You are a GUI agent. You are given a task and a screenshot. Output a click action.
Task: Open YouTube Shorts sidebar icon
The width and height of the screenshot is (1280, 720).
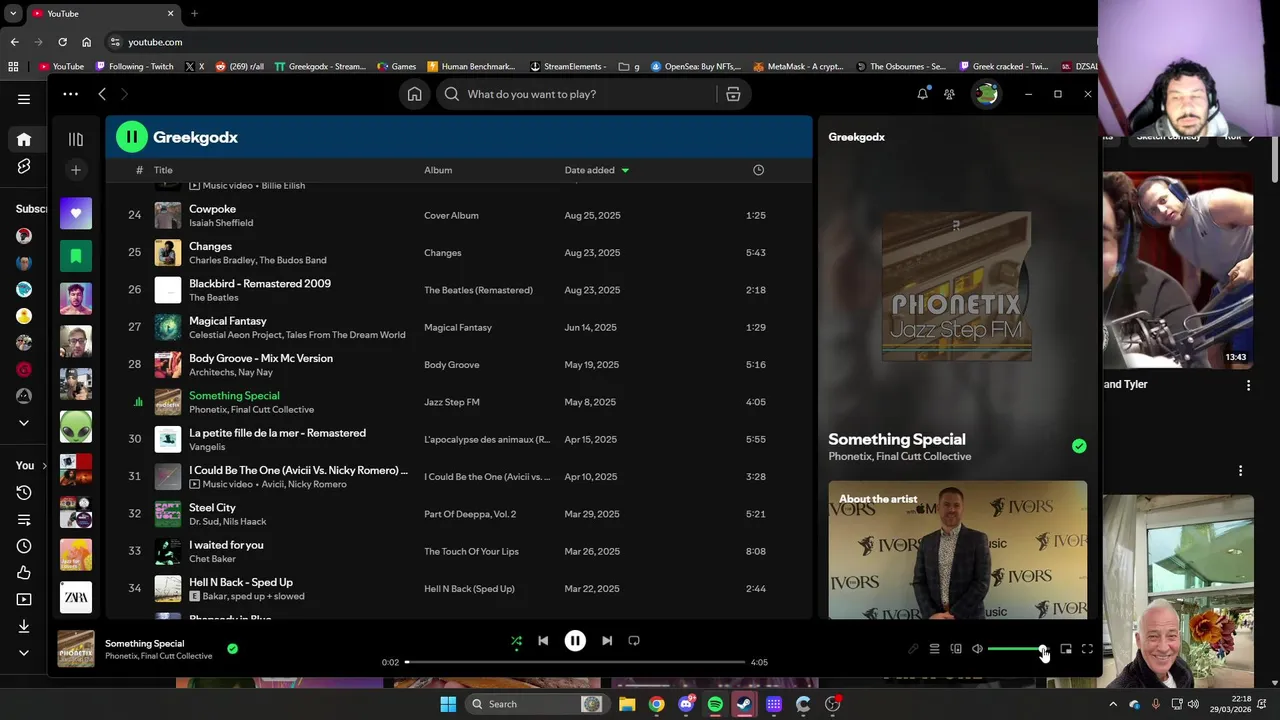[24, 166]
